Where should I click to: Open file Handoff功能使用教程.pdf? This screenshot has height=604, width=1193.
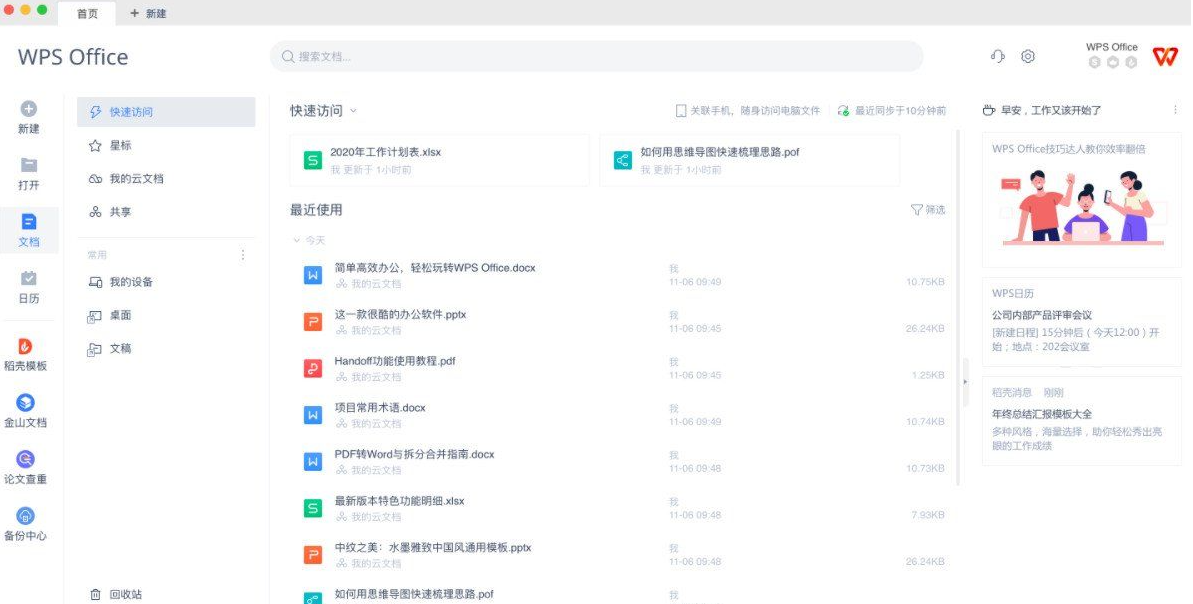pos(394,361)
